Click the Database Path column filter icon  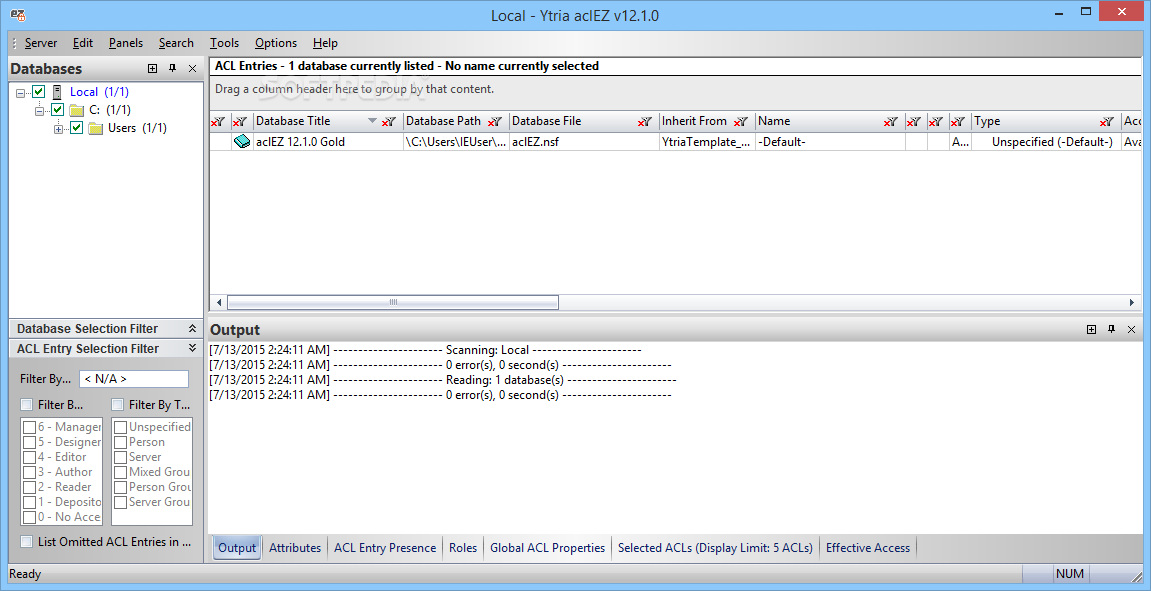495,122
